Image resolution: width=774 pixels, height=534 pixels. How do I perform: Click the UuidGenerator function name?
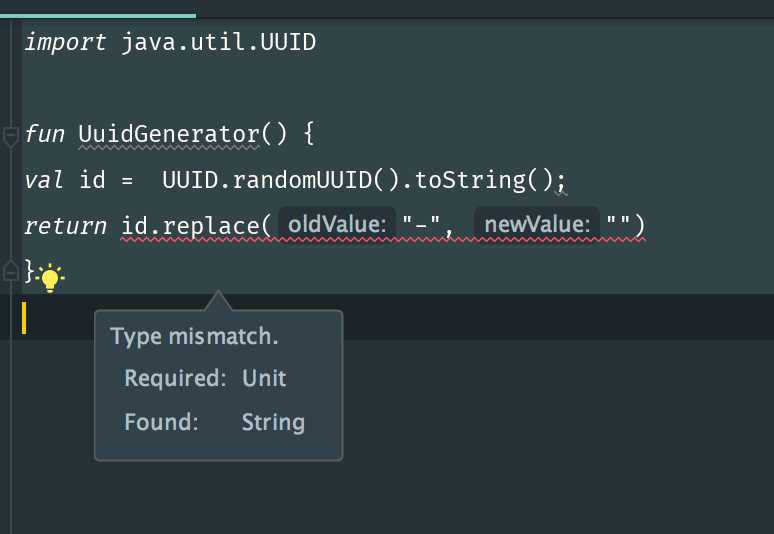click(169, 134)
